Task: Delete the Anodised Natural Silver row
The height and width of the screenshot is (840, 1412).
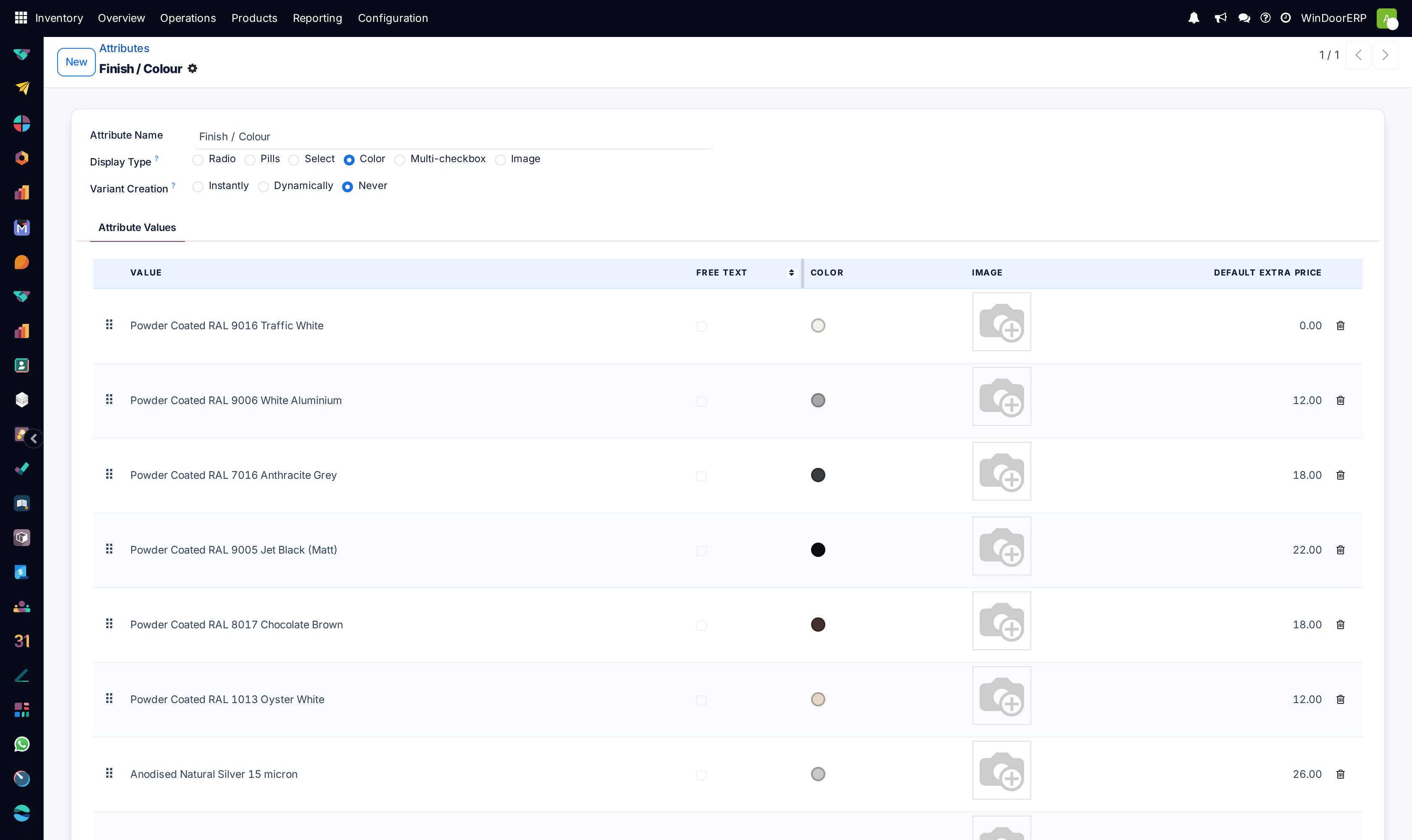Action: tap(1340, 774)
